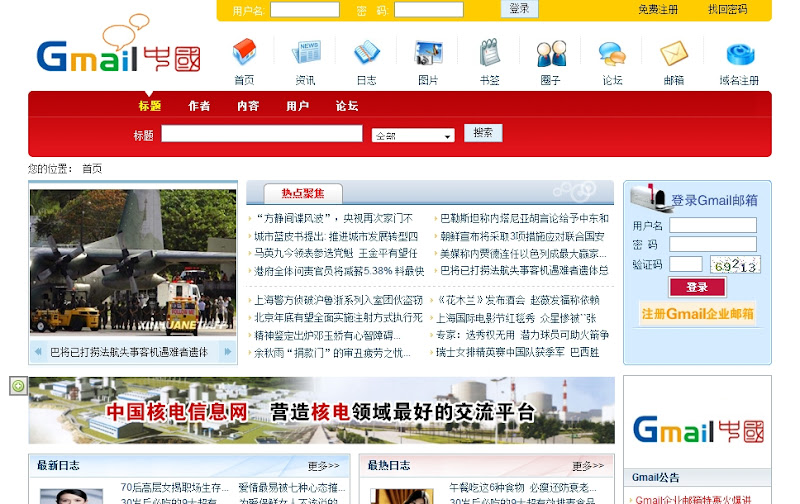Viewport: 800px width, 504px height.
Task: Open the right sidebar Gmail中国 banner
Action: [697, 430]
